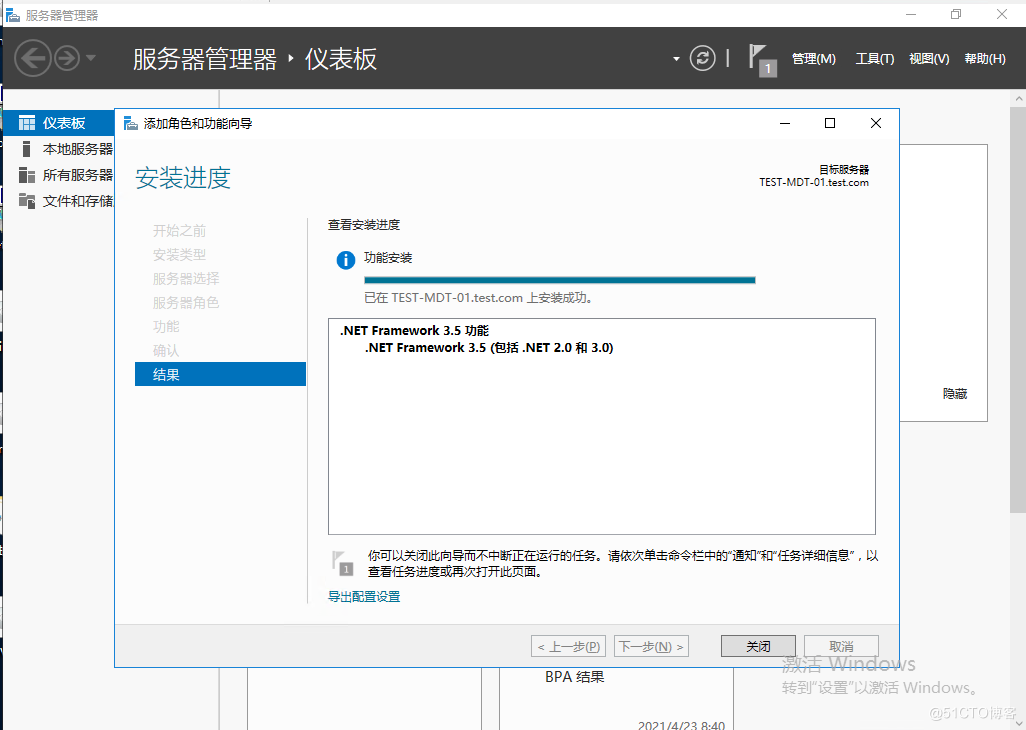This screenshot has width=1026, height=730.
Task: Click the notification flag icon in wizard note
Action: [x=343, y=563]
